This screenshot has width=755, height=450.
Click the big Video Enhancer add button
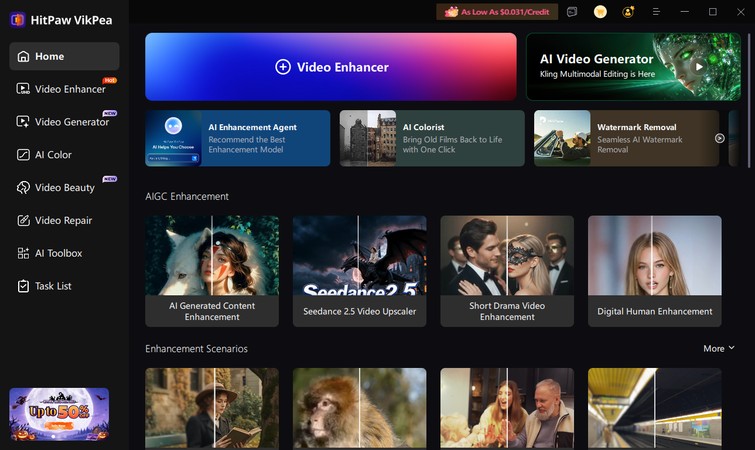pos(331,67)
